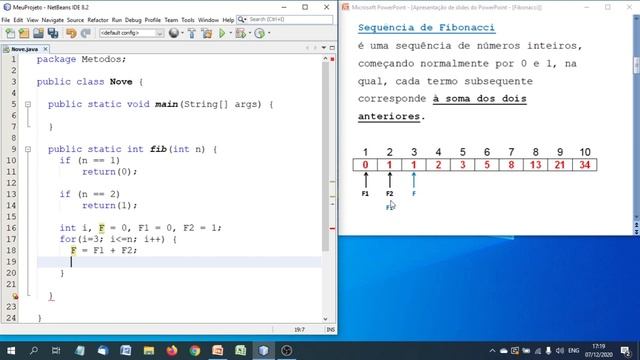Open the Help menu
Viewport: 640px width, 360px height.
[228, 20]
